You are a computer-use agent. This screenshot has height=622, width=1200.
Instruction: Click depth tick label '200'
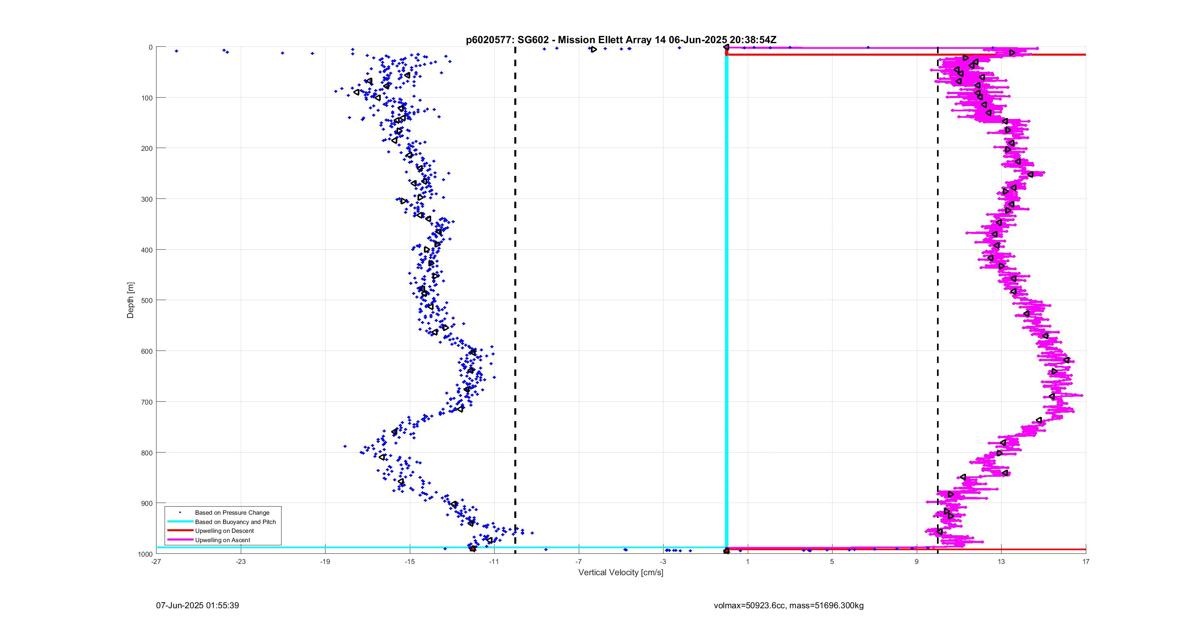click(146, 148)
